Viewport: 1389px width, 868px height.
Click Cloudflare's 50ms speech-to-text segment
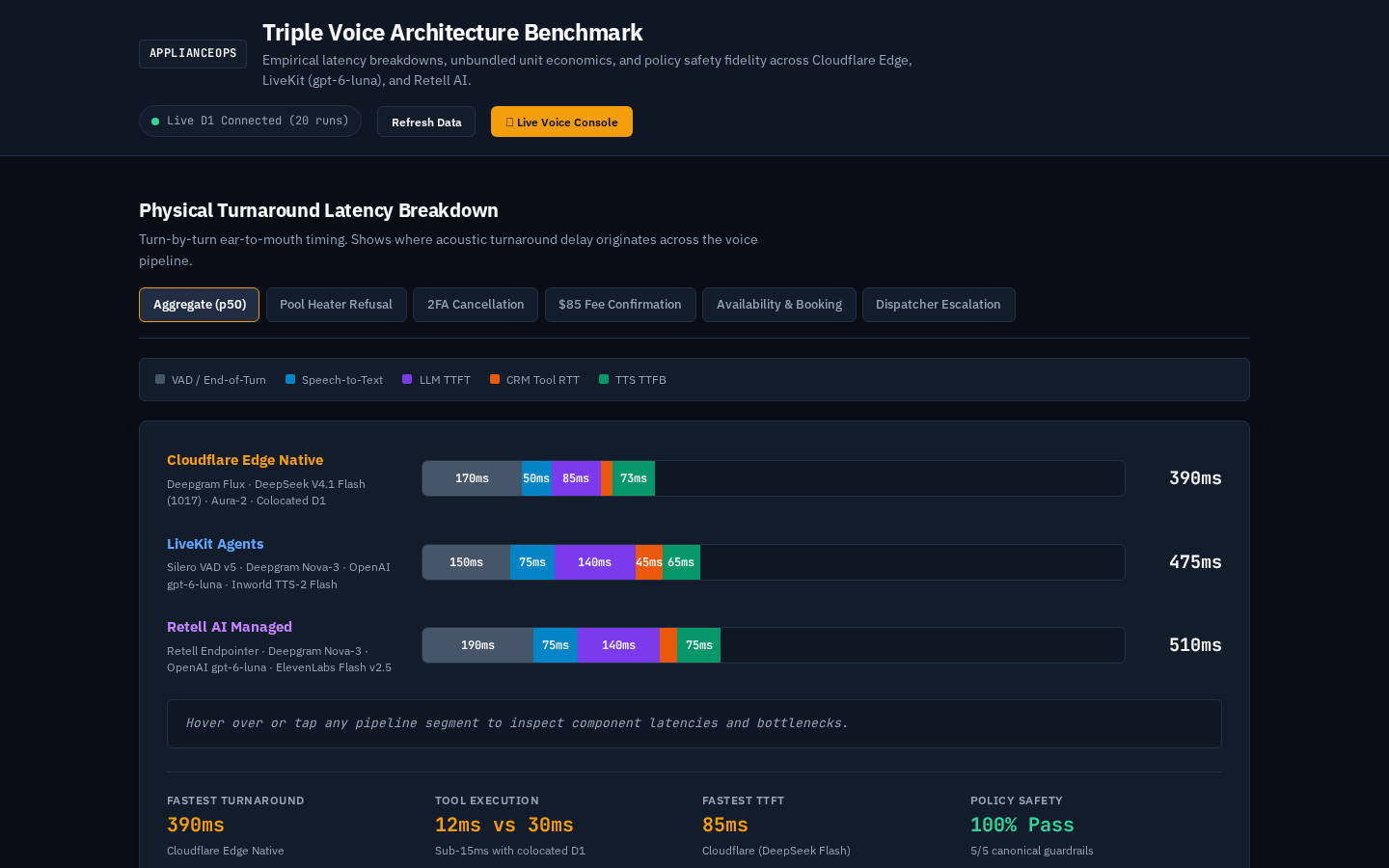(x=536, y=478)
